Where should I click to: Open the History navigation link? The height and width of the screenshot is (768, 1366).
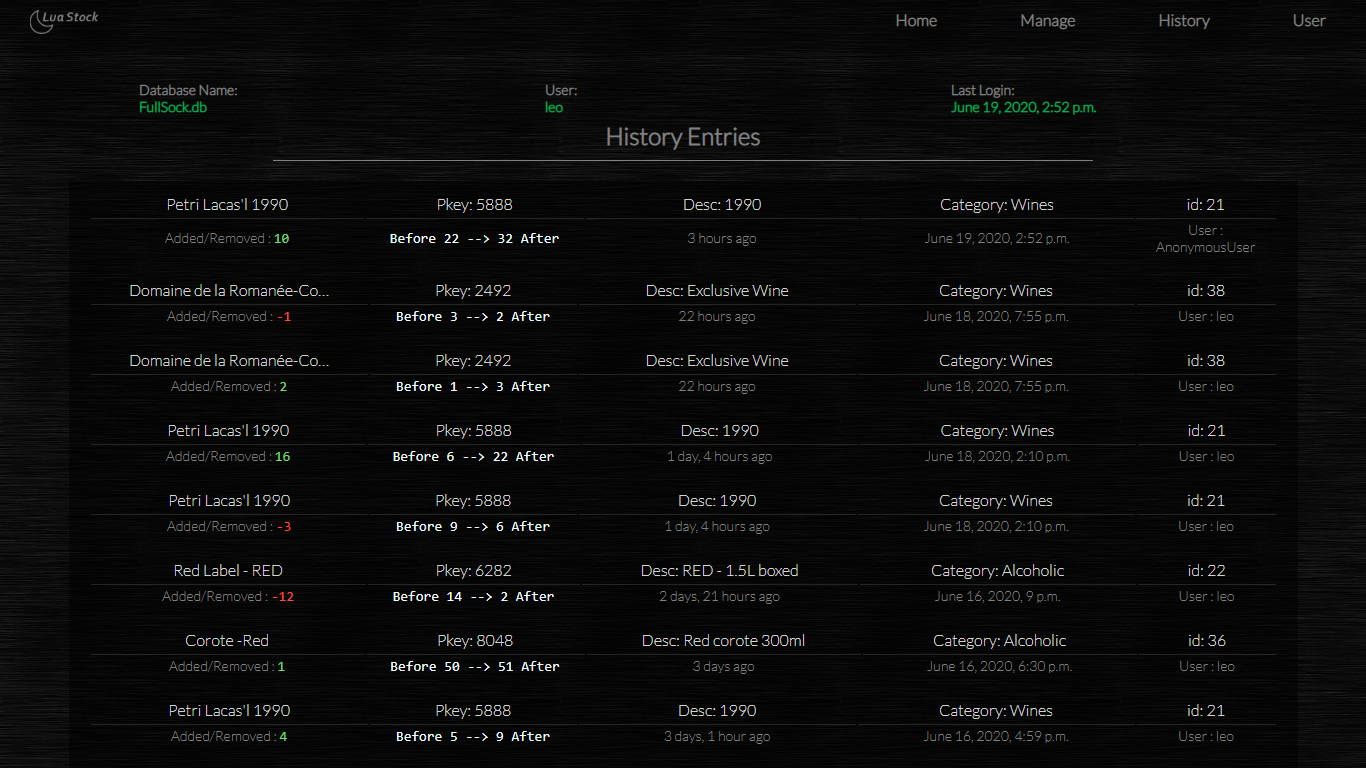click(x=1183, y=21)
